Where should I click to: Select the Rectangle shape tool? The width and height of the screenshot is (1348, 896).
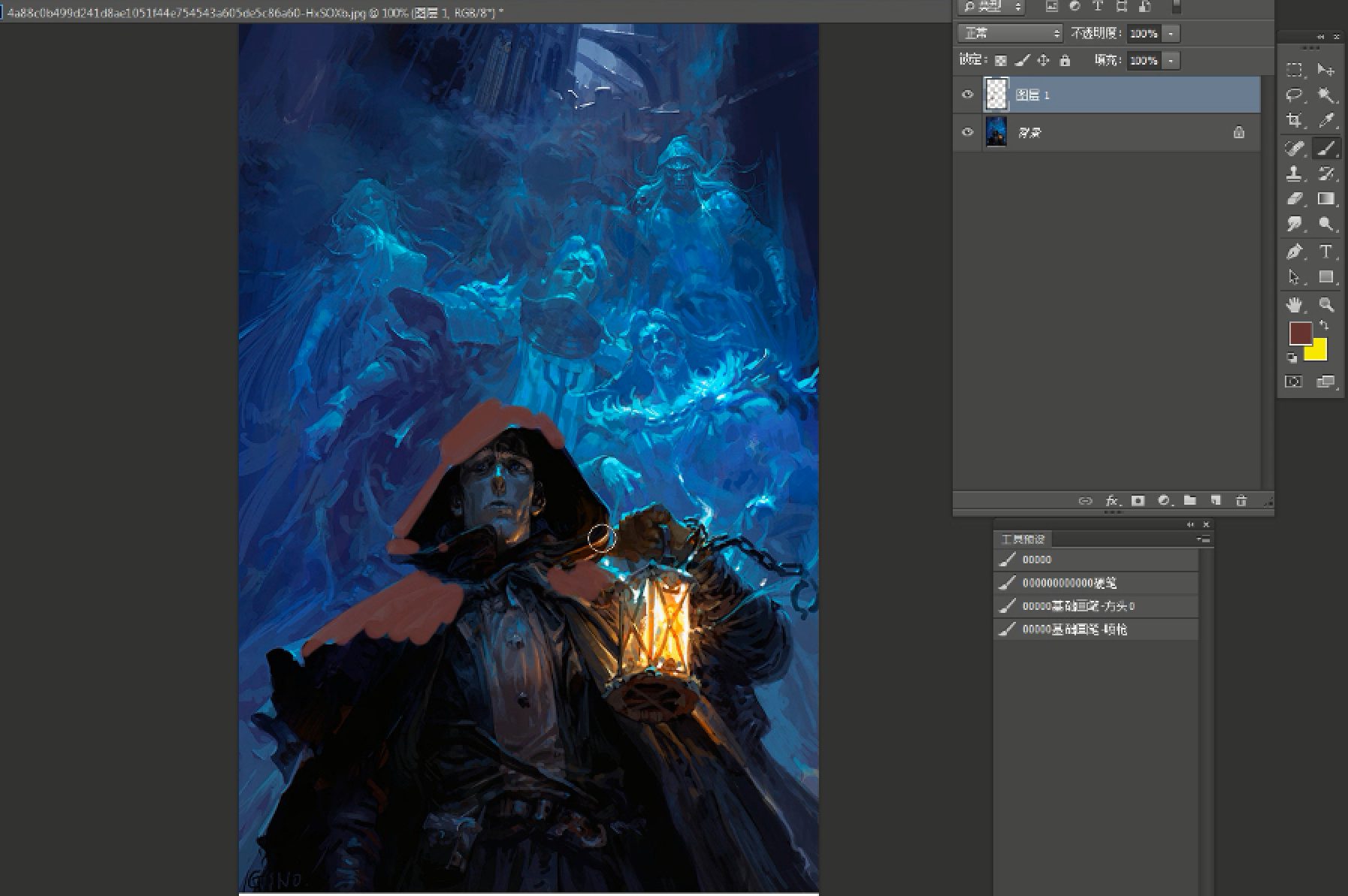pos(1326,277)
